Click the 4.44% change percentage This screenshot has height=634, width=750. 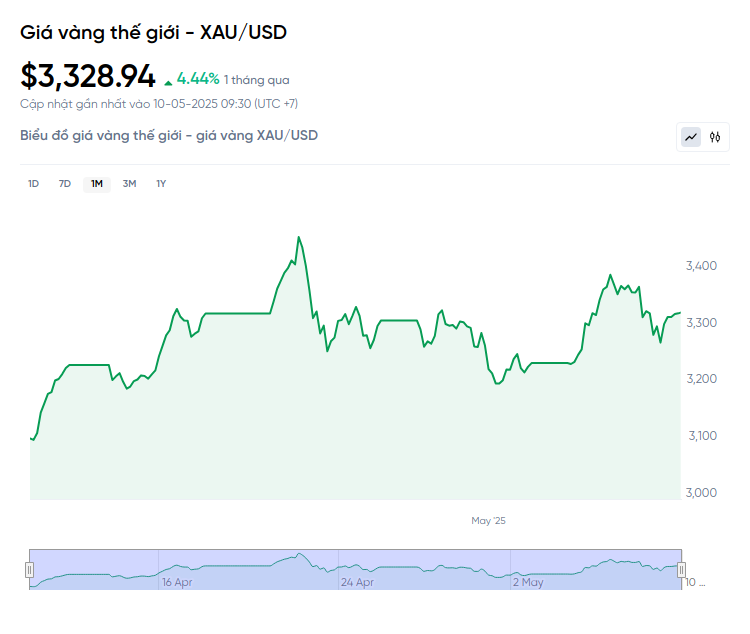pyautogui.click(x=198, y=79)
